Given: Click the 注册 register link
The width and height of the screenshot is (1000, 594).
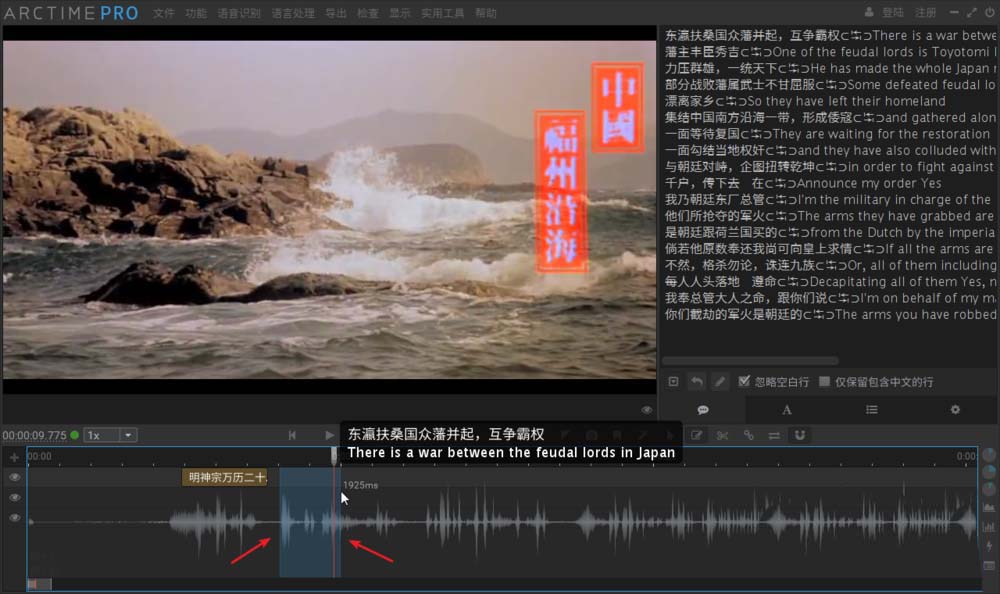Looking at the screenshot, I should (926, 12).
